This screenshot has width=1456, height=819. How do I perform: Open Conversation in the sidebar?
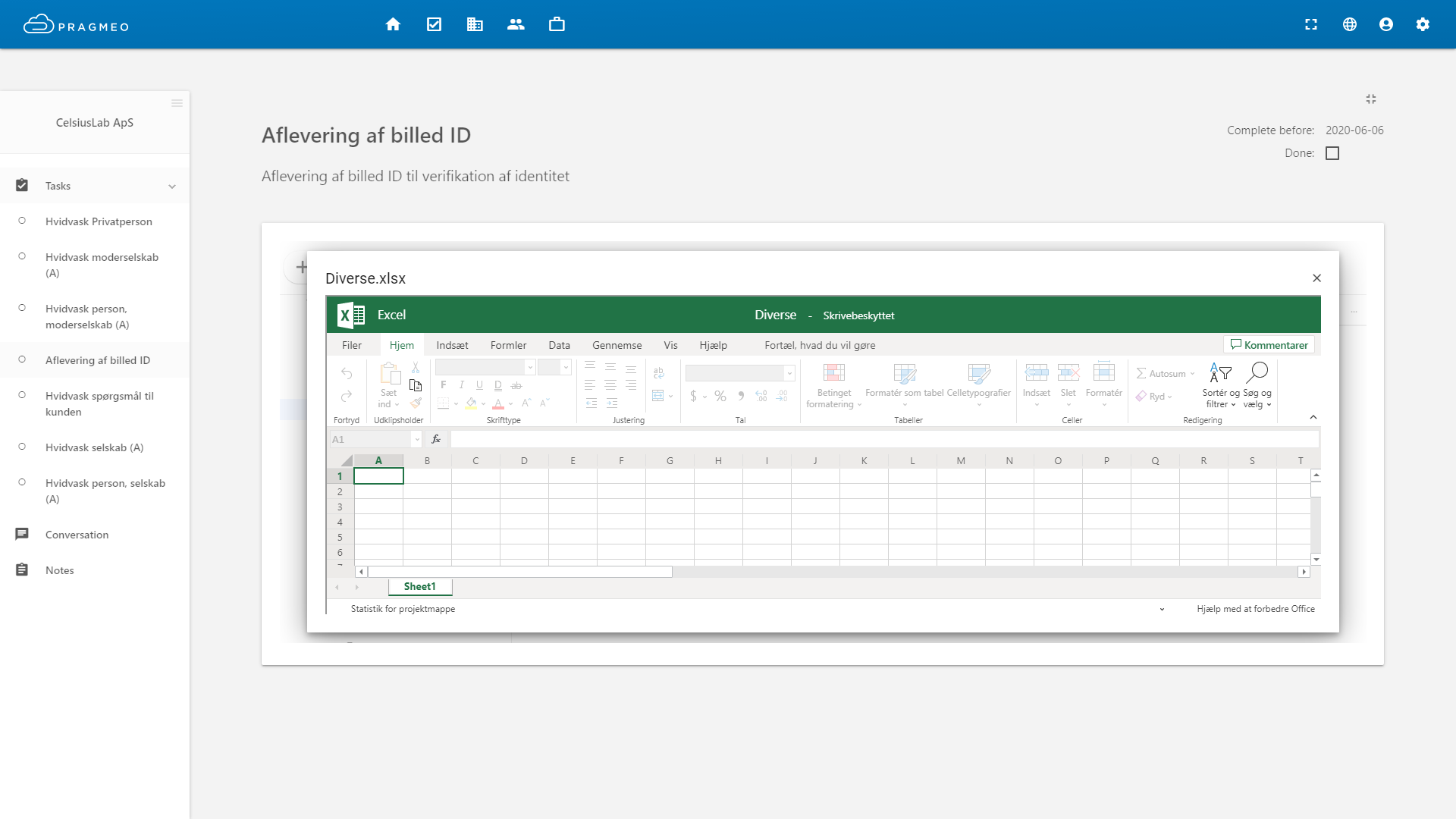pyautogui.click(x=77, y=535)
